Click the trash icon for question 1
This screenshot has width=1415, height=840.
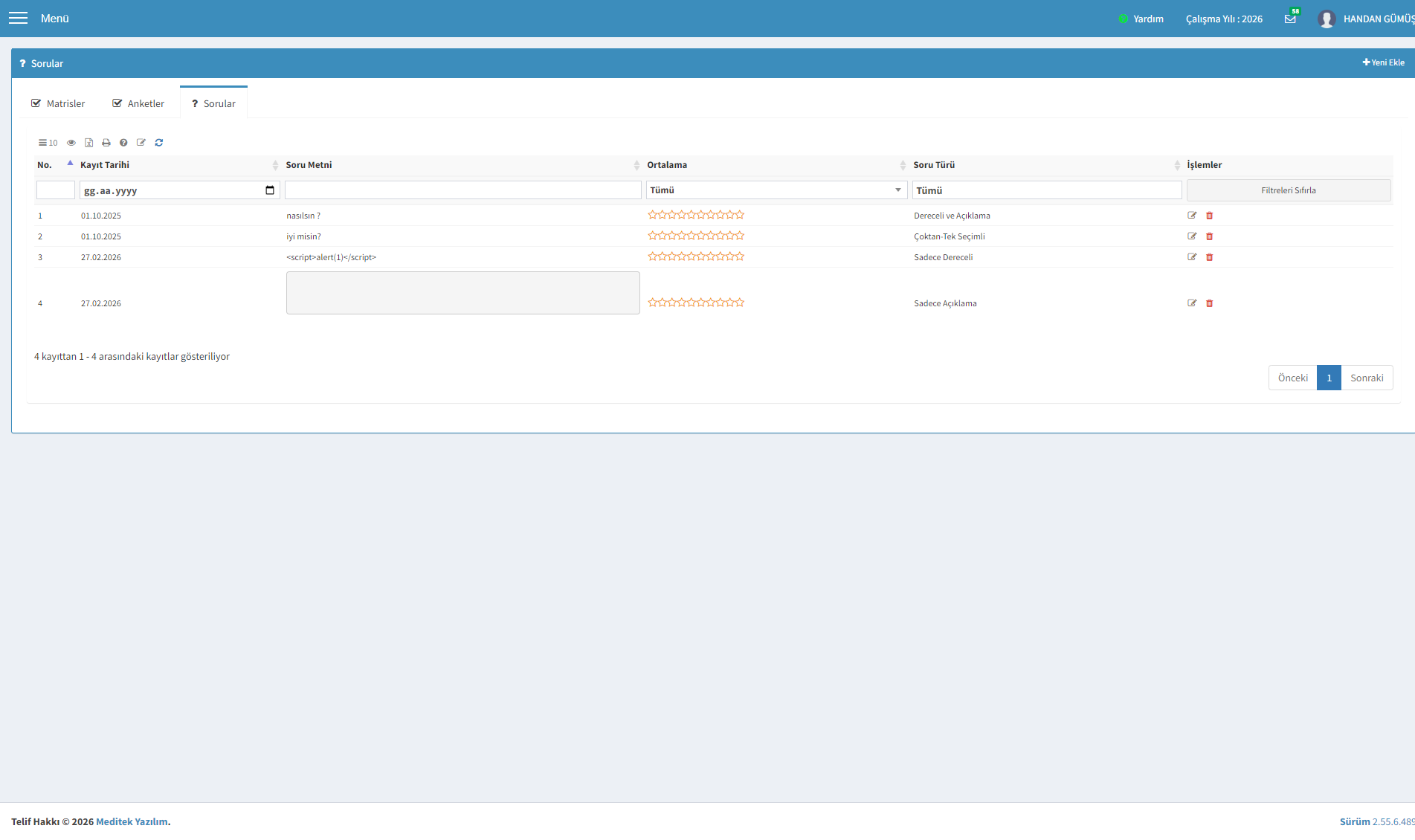click(1209, 216)
